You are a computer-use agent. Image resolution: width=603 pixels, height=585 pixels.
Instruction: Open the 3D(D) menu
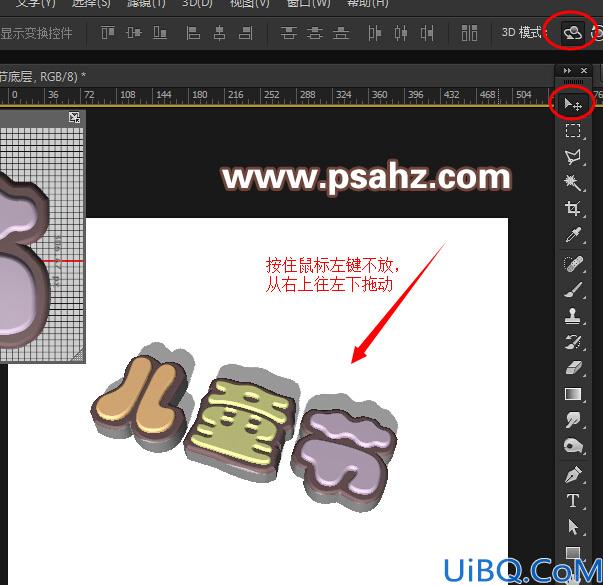(197, 3)
